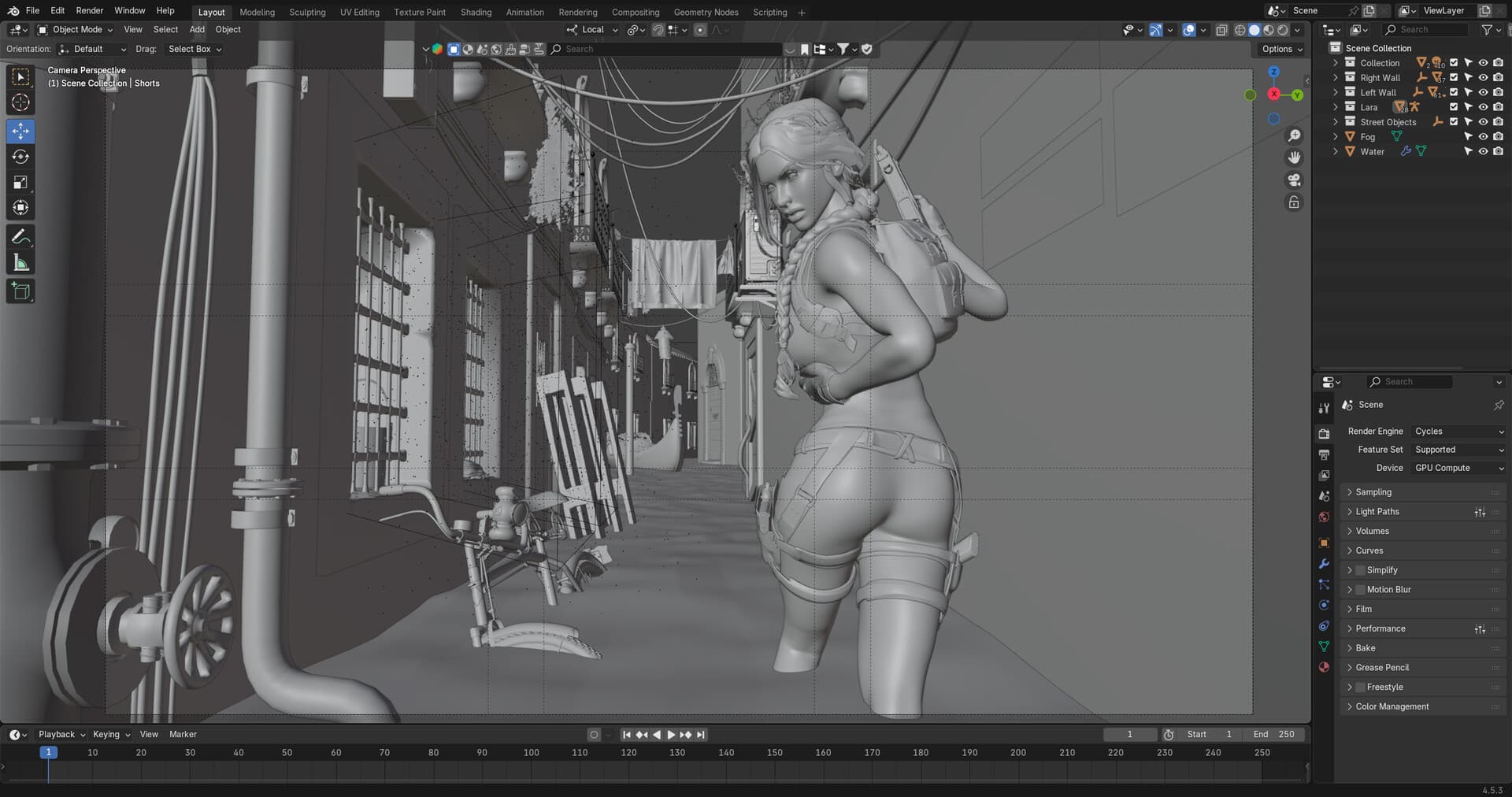Choose the Measure ruler tool
Viewport: 1512px width, 797px height.
point(21,264)
